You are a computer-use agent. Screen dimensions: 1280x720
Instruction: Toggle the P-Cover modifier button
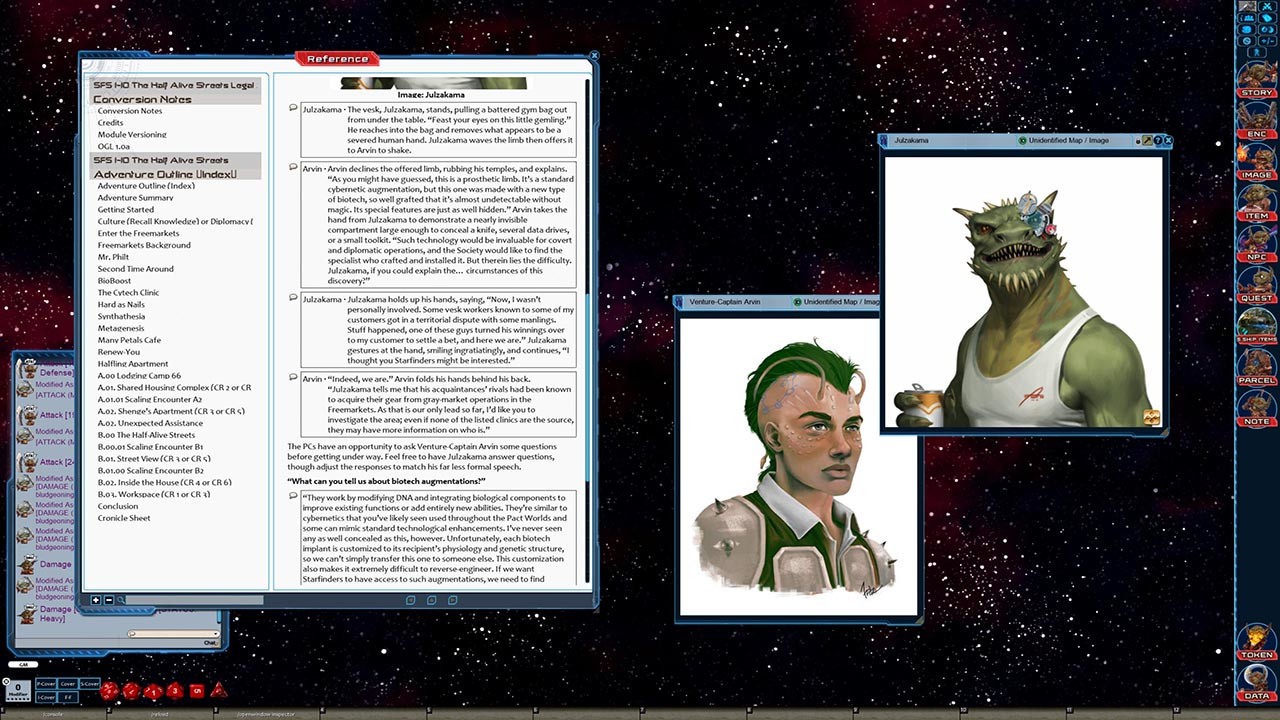pyautogui.click(x=45, y=684)
